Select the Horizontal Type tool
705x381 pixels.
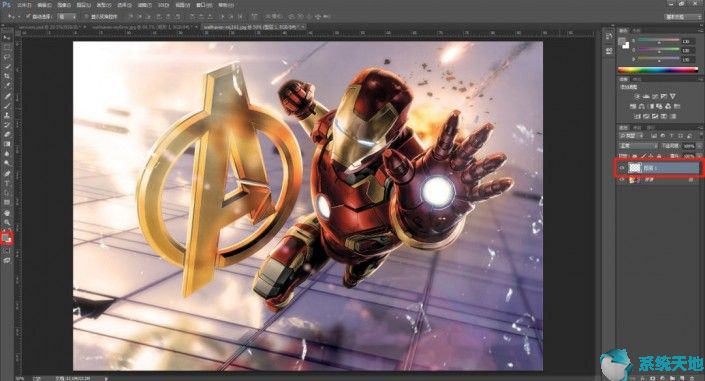pos(7,184)
